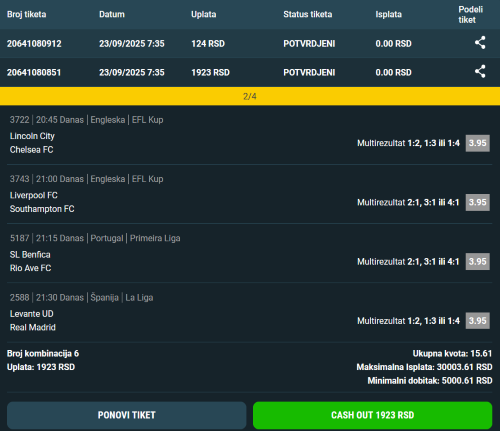Open the Levante UD vs Real Madrid match

coord(33,321)
